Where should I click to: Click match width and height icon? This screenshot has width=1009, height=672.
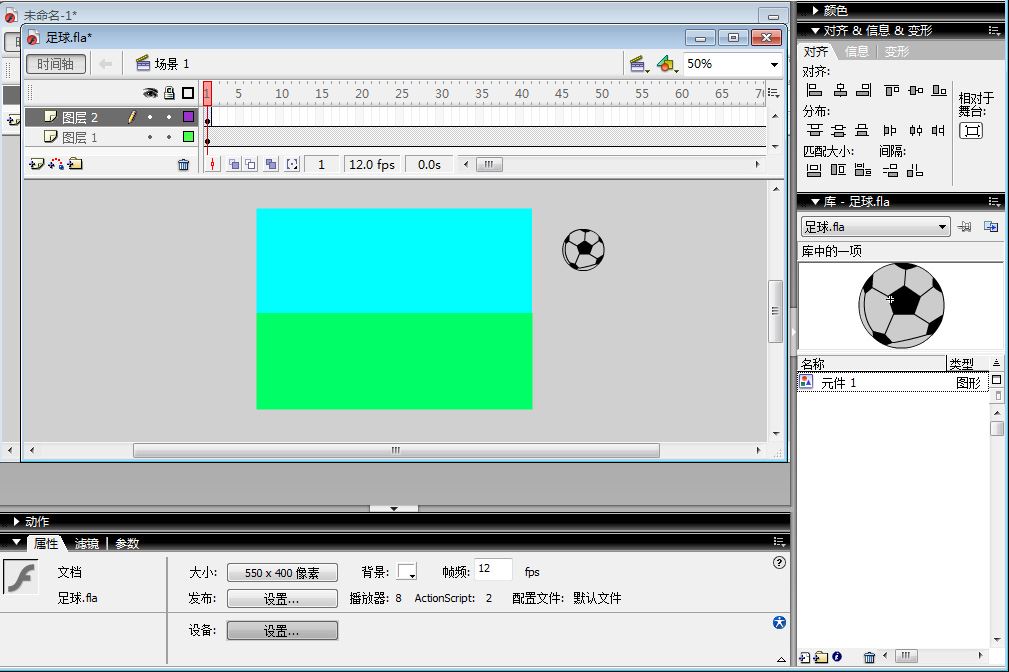point(862,170)
